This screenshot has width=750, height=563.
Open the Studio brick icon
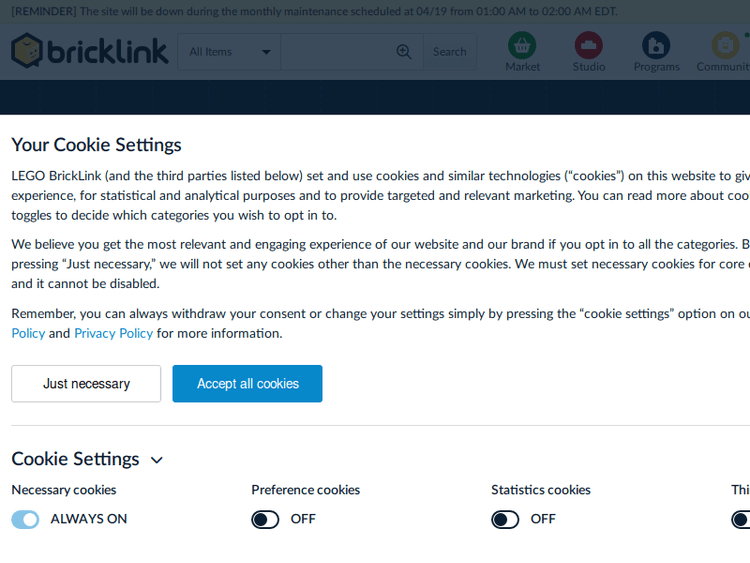point(589,46)
